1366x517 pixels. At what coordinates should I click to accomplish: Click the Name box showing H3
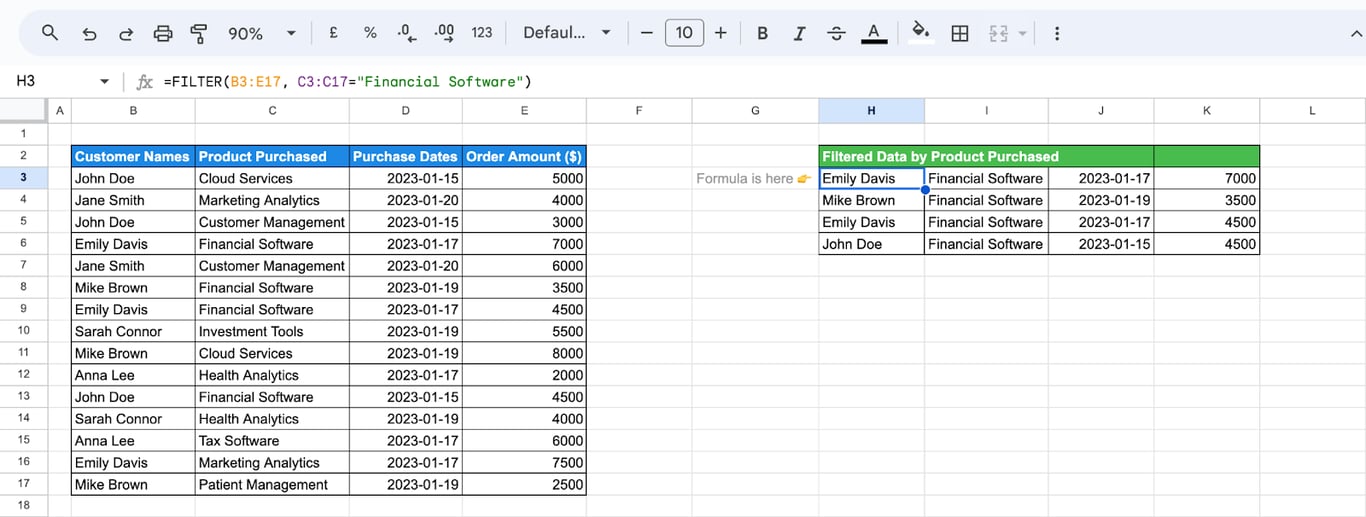point(53,81)
